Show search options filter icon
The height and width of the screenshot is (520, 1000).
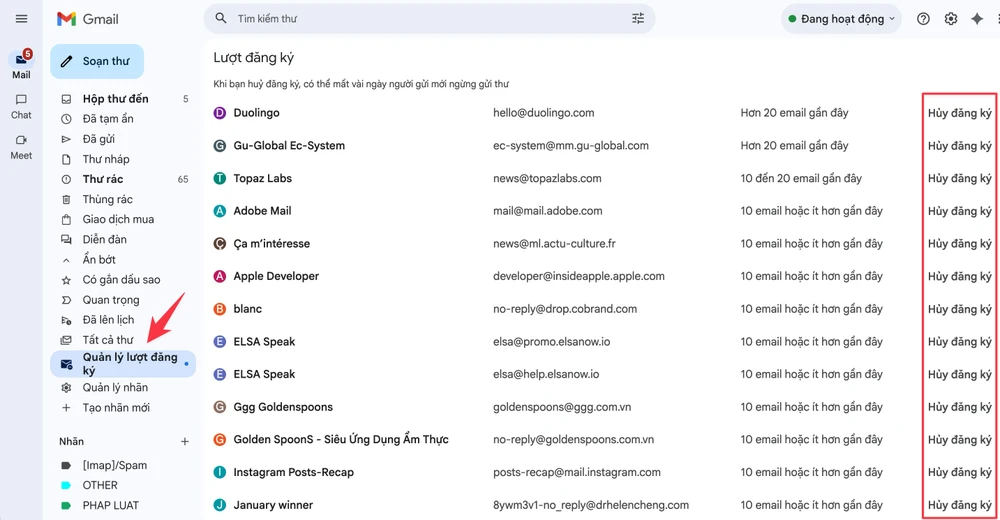pos(638,19)
